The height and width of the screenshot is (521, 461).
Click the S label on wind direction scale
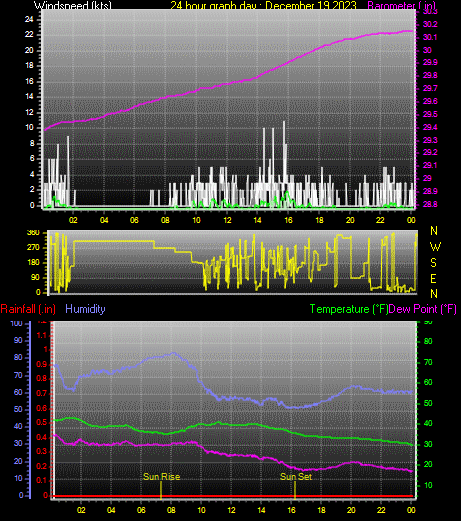point(433,263)
